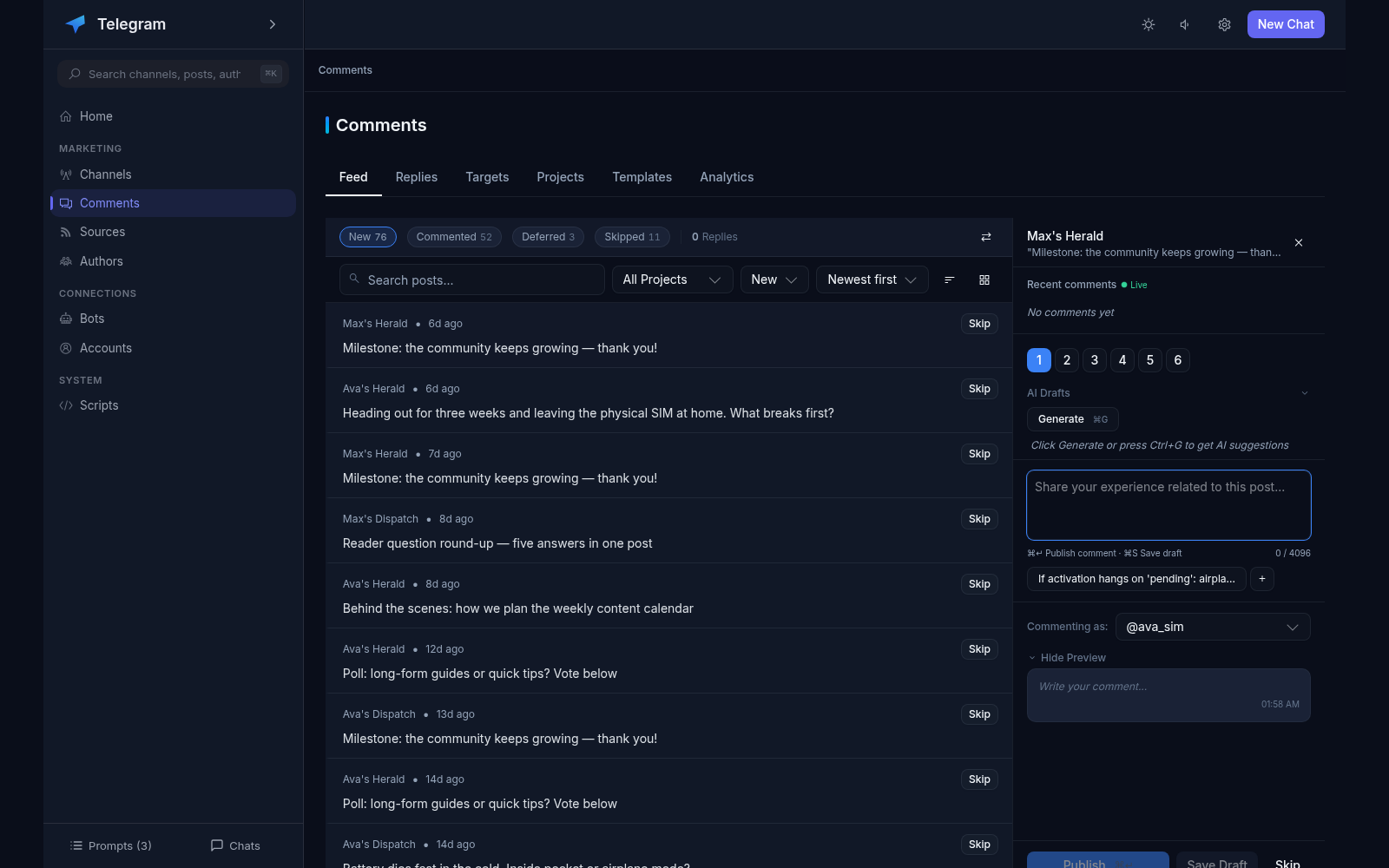
Task: Open Channels in the sidebar
Action: tap(173, 174)
